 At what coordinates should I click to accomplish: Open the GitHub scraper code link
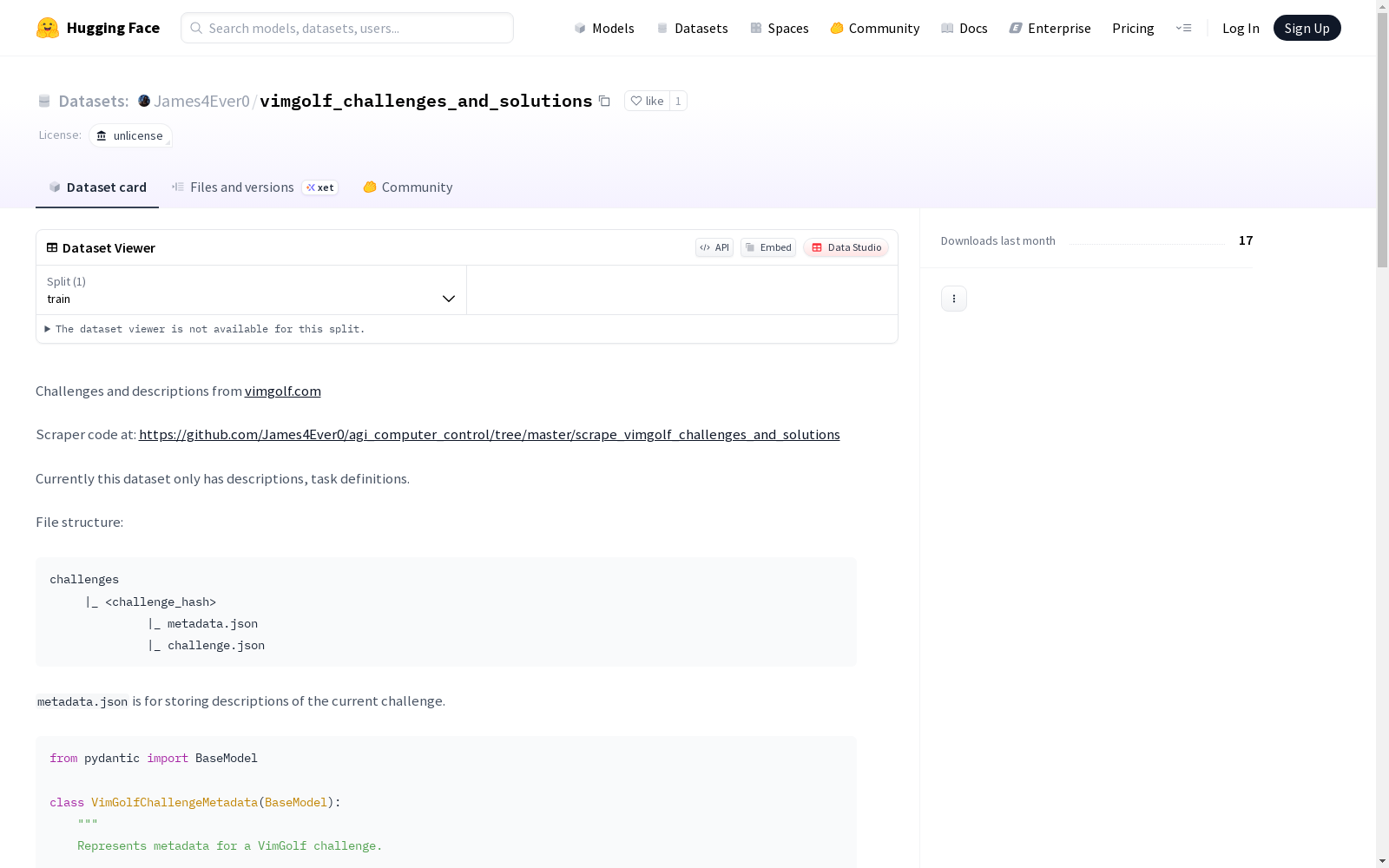(490, 435)
